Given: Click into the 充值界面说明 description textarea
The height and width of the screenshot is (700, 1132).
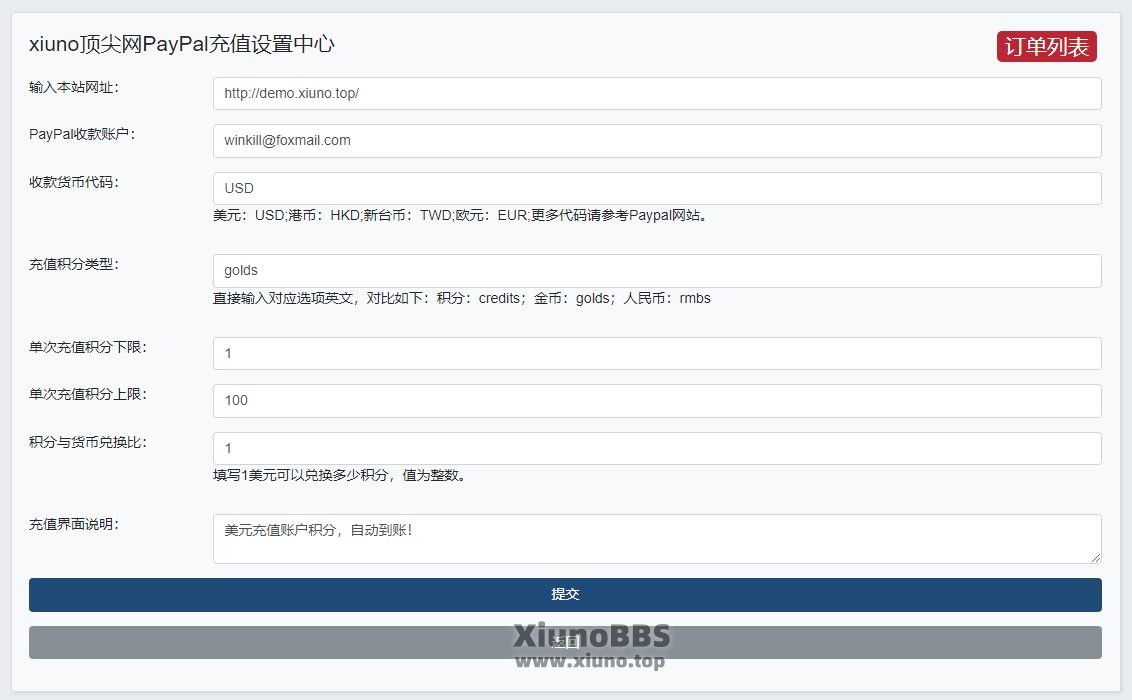Looking at the screenshot, I should pyautogui.click(x=657, y=538).
